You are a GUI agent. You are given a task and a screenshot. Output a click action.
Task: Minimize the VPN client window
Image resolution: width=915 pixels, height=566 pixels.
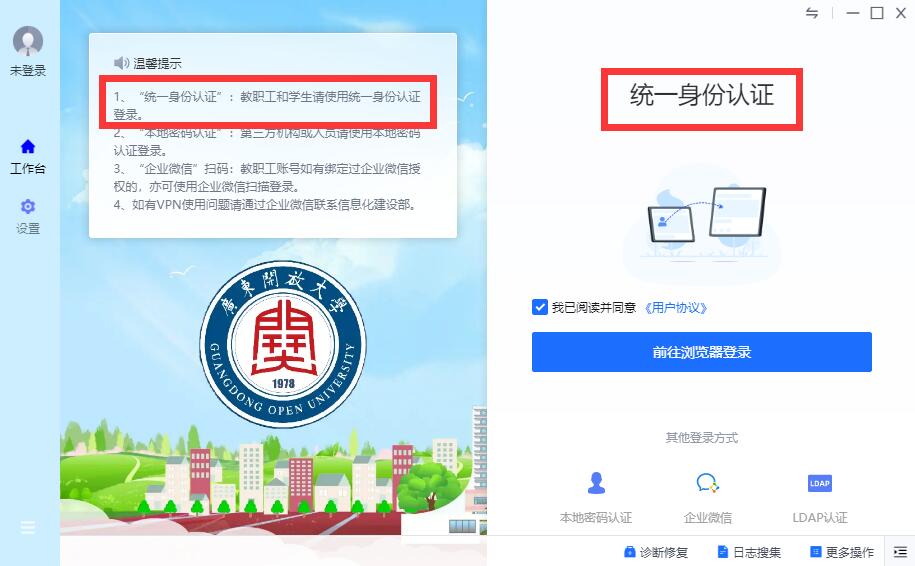point(853,13)
